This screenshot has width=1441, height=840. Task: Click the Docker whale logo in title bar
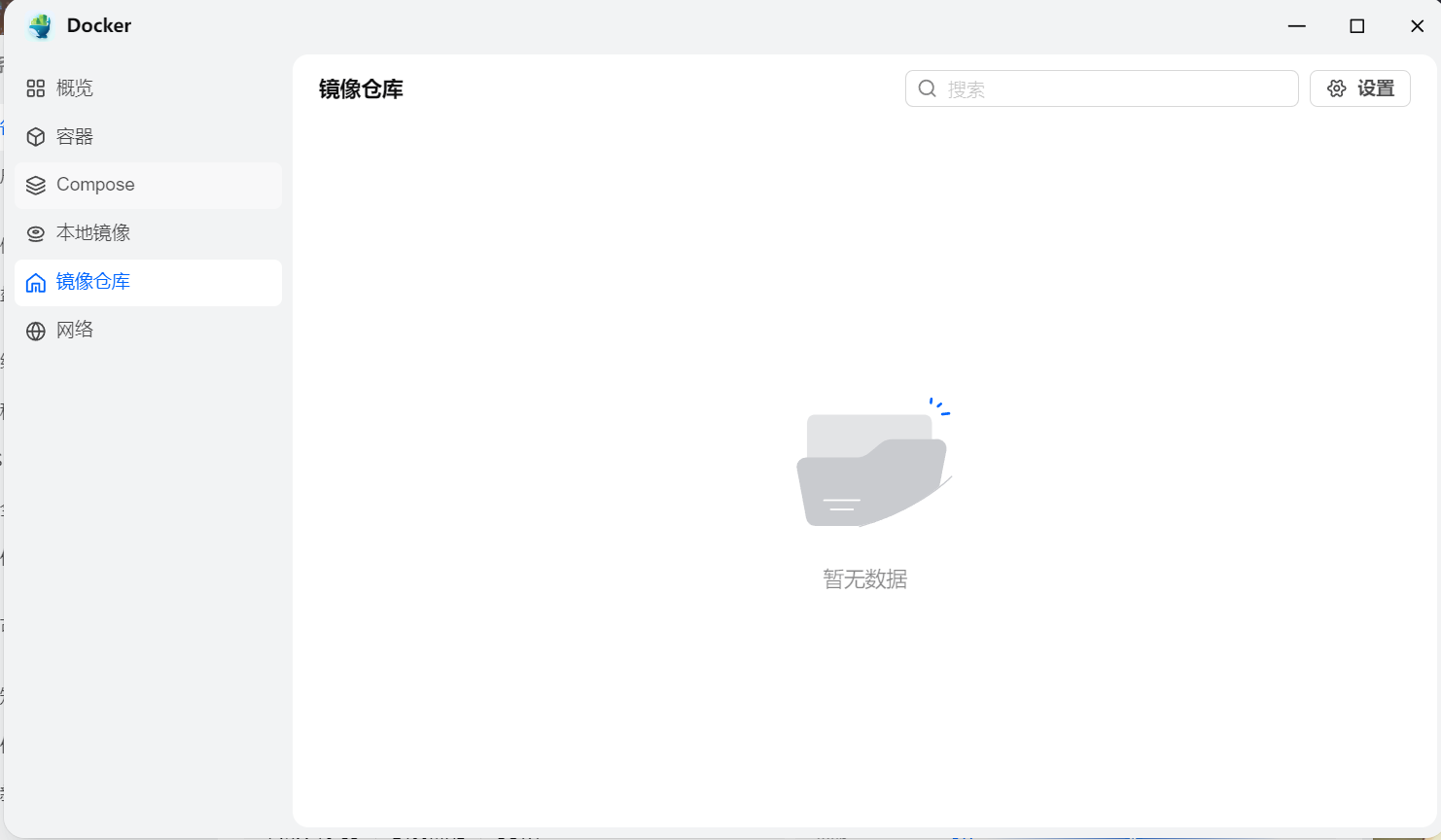(x=40, y=26)
